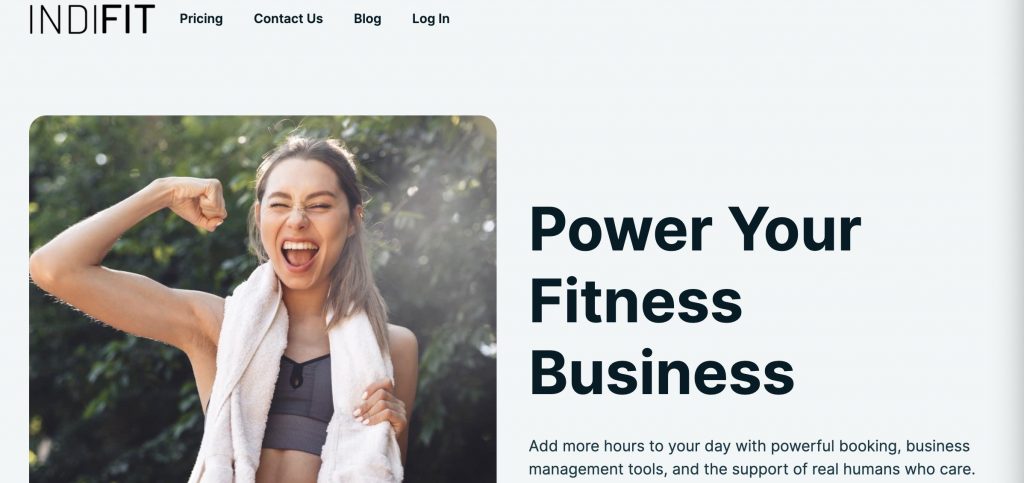
Task: Click the woman's raised fist in photo
Action: 197,203
